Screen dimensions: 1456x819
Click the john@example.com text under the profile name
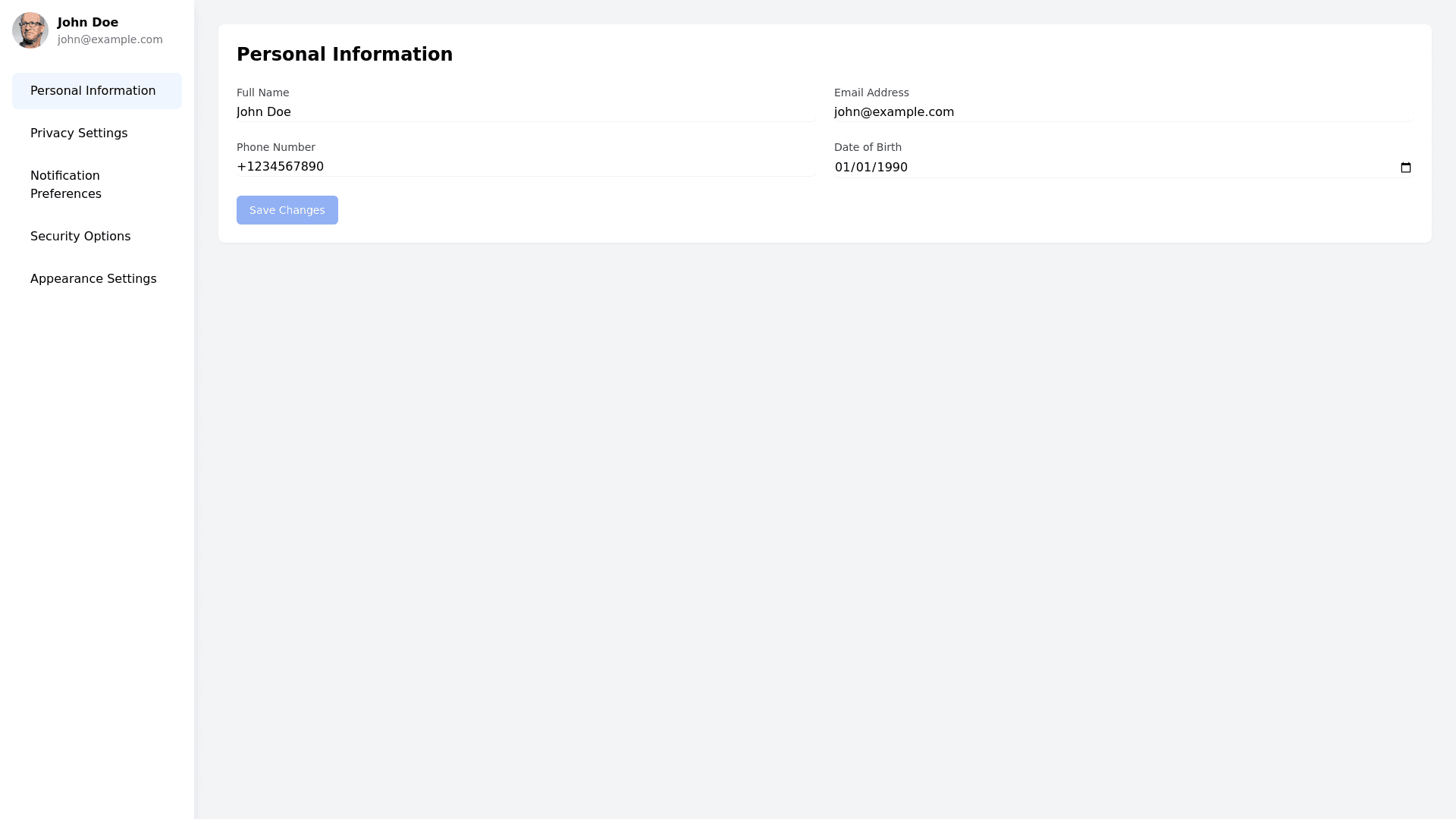(110, 39)
